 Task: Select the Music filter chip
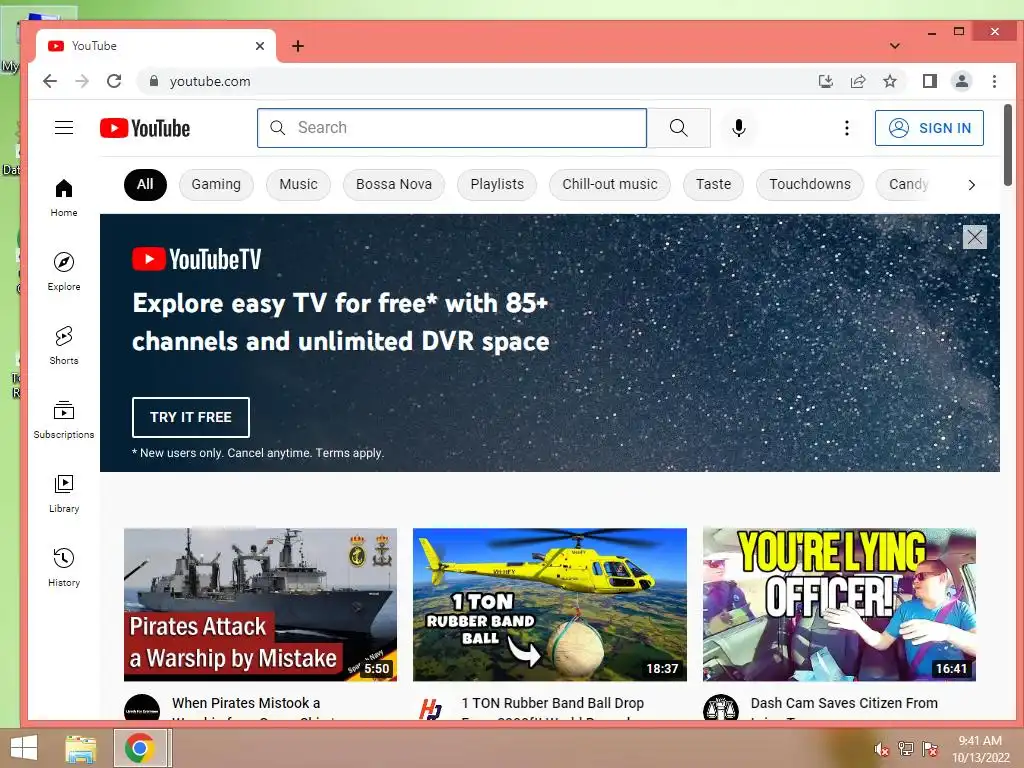pyautogui.click(x=298, y=185)
